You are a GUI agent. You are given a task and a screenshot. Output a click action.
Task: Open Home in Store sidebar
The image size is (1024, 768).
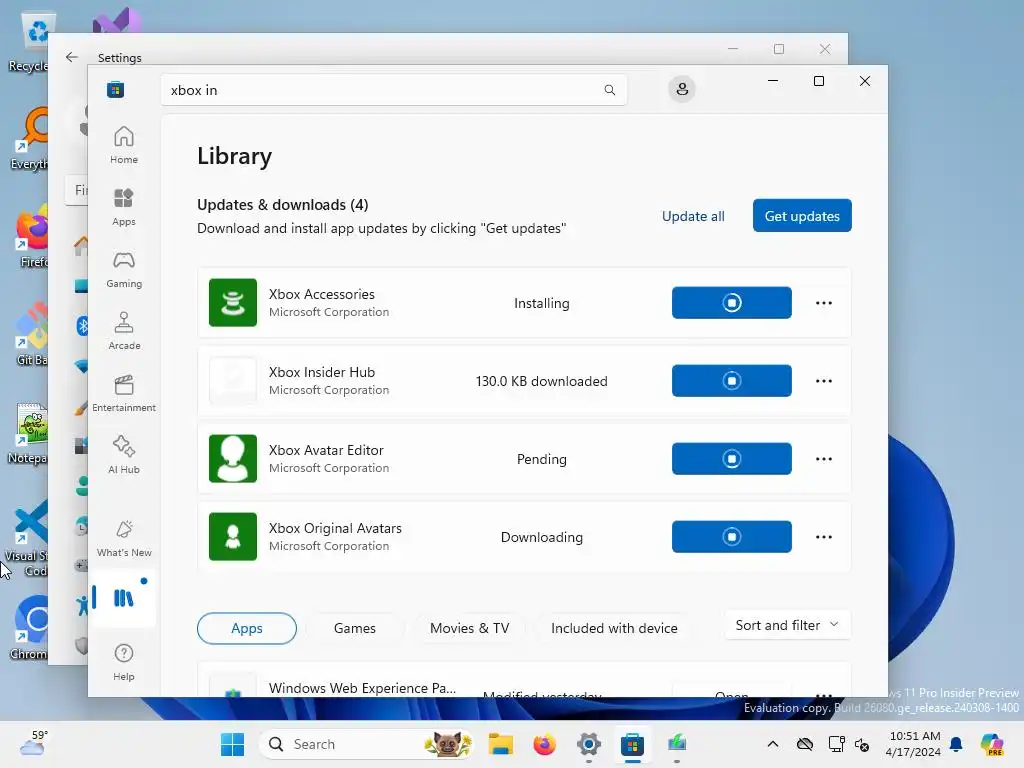123,145
